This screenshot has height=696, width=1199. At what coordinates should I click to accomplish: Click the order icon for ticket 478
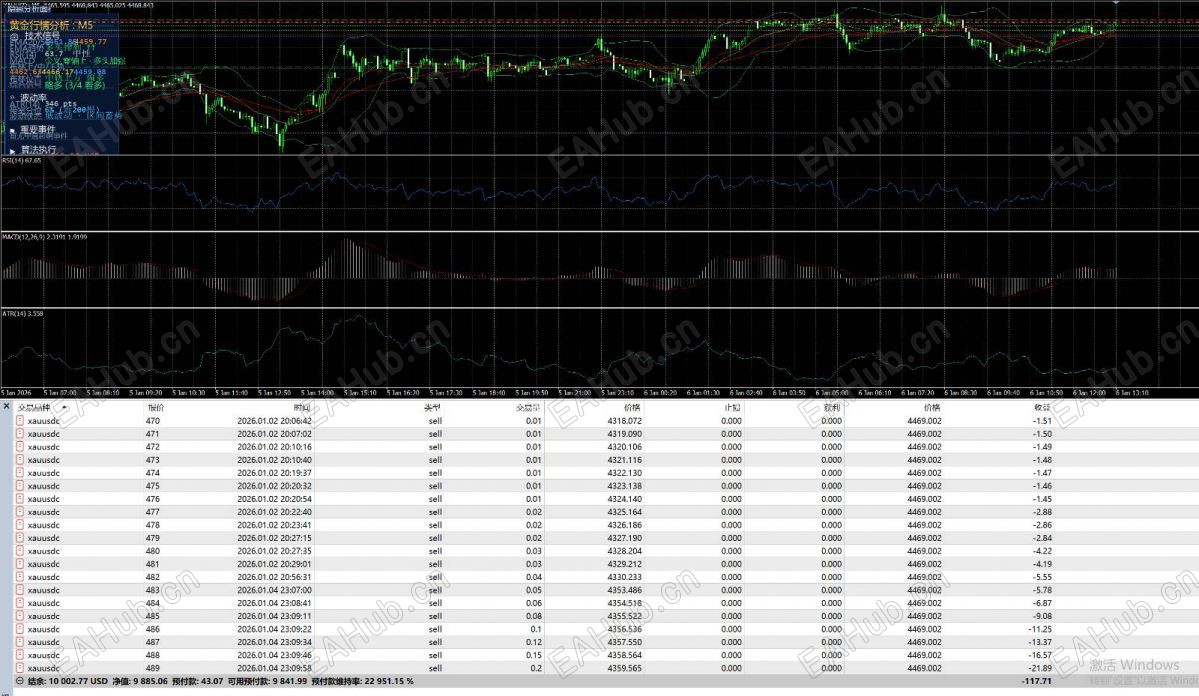click(20, 525)
